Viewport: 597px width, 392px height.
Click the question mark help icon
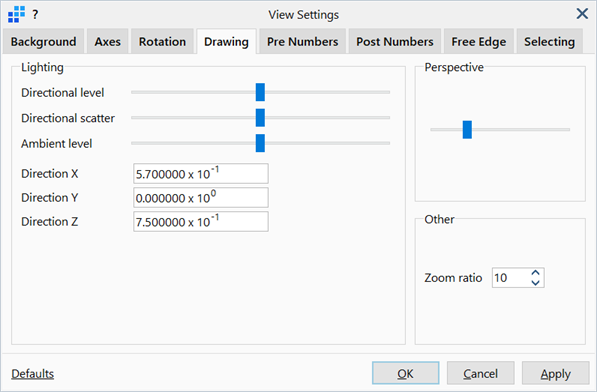[35, 15]
